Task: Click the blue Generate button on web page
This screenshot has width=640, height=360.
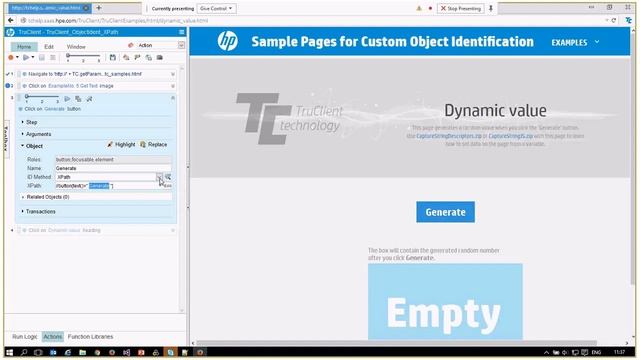Action: [445, 212]
